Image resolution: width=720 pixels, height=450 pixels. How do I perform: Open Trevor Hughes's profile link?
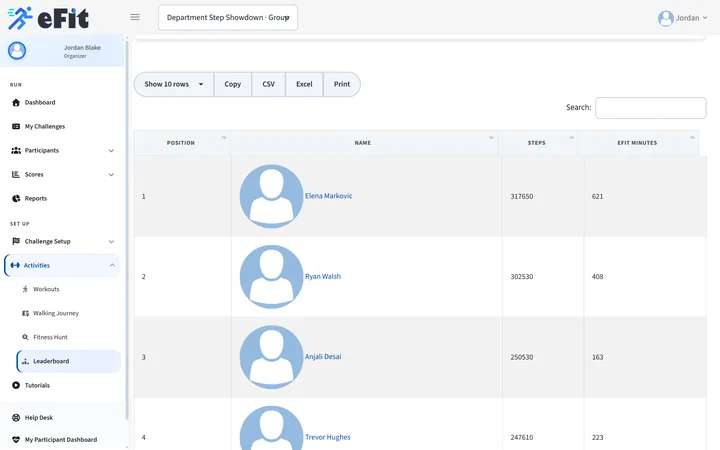[x=327, y=437]
